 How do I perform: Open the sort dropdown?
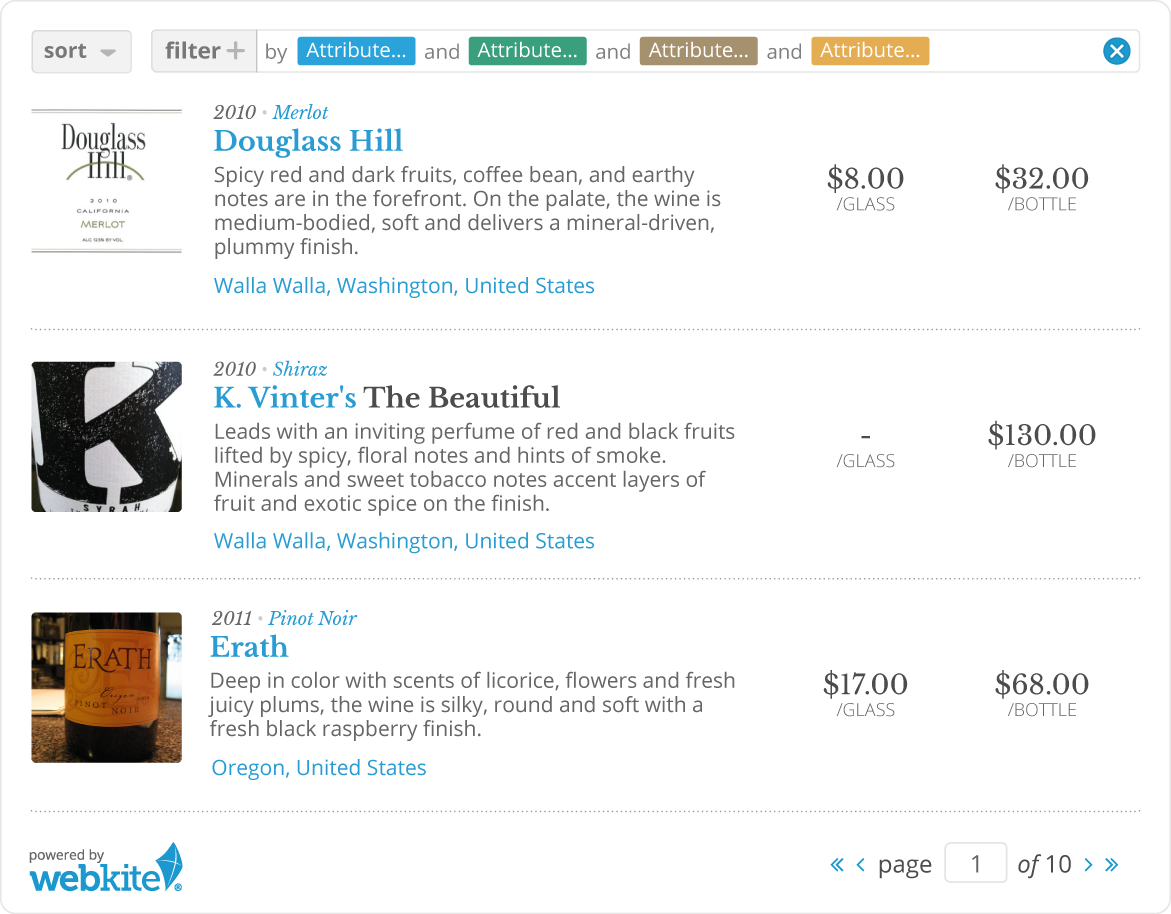click(x=81, y=51)
